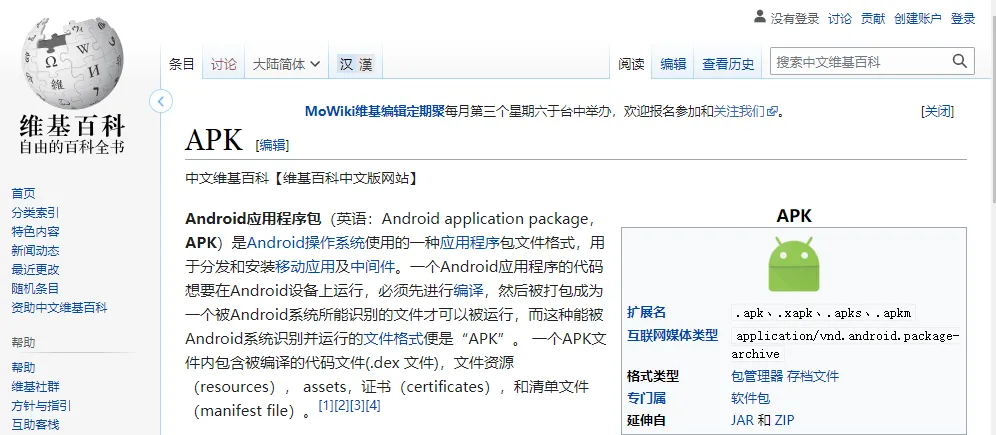Open citation reference [3]
The image size is (996, 435).
(357, 405)
